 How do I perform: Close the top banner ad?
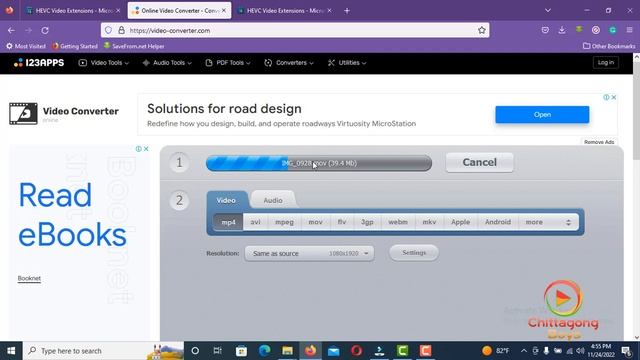coord(613,97)
